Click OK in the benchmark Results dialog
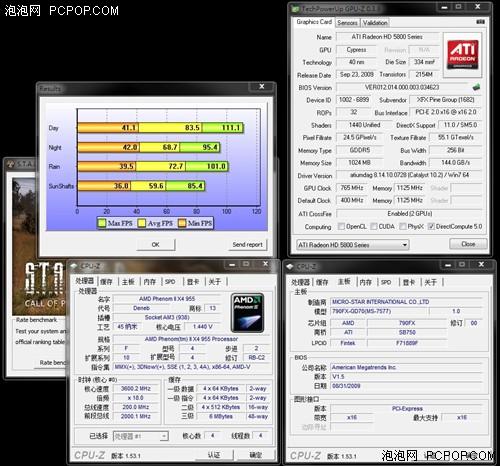Viewport: 500px width, 466px height. pos(156,244)
